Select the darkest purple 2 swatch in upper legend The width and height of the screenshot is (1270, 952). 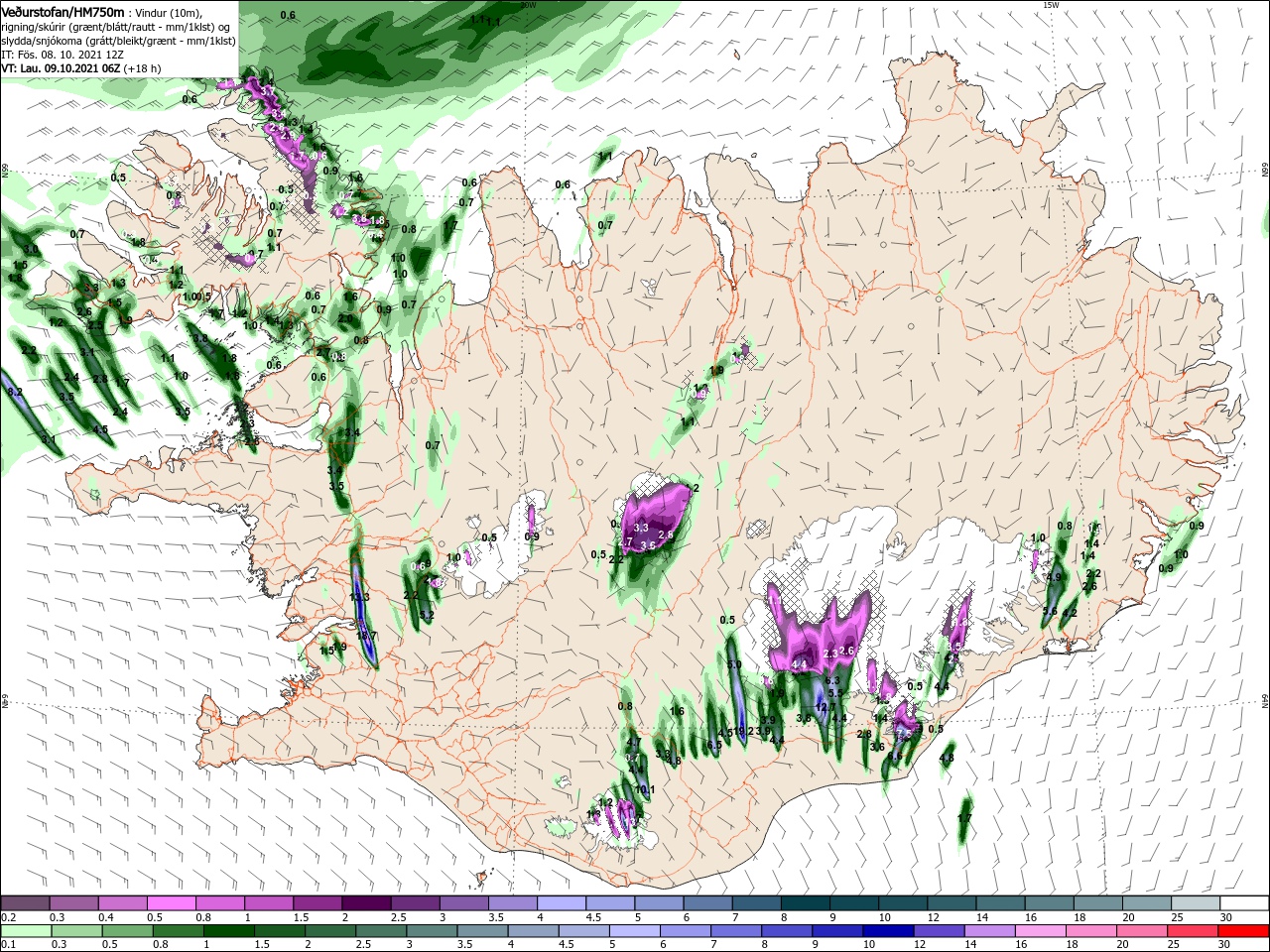(366, 903)
